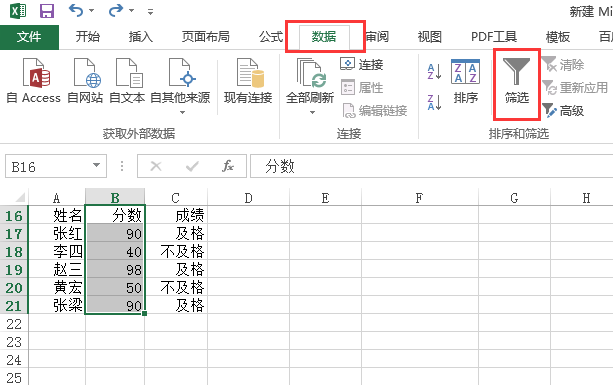Cancel formula bar entry X

156,167
